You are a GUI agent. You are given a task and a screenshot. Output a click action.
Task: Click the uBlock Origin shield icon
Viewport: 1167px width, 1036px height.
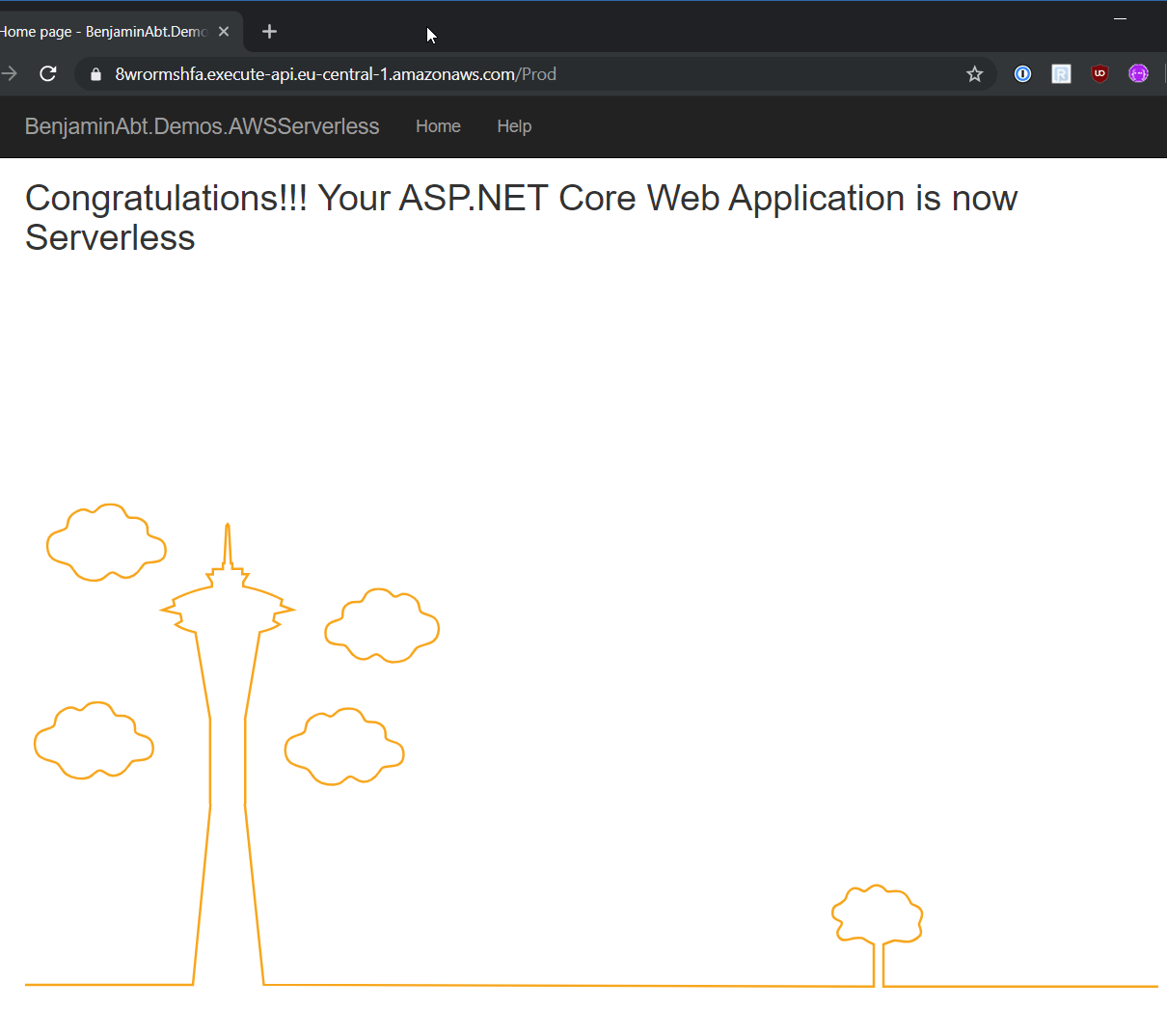(1099, 73)
